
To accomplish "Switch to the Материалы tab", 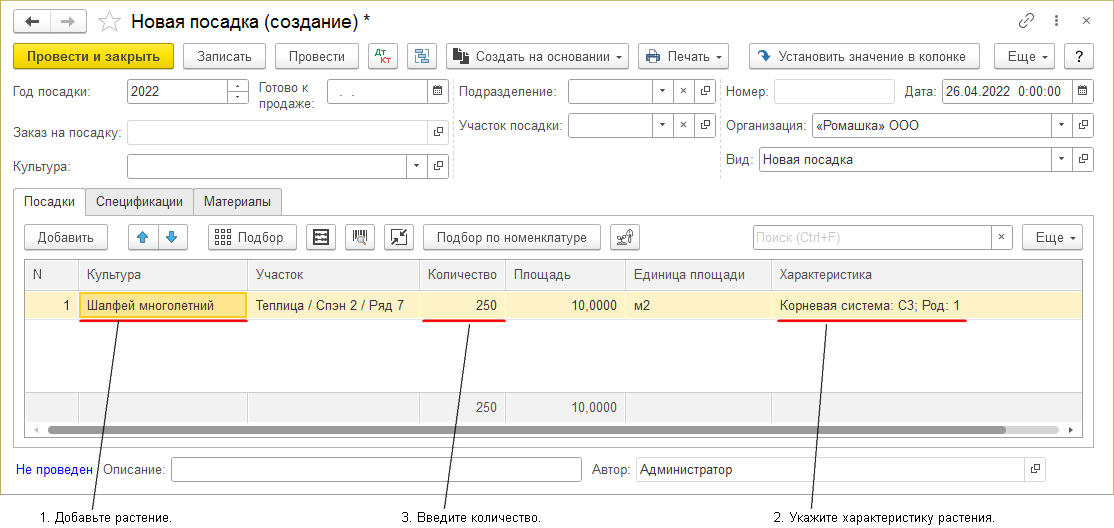I will pos(237,201).
